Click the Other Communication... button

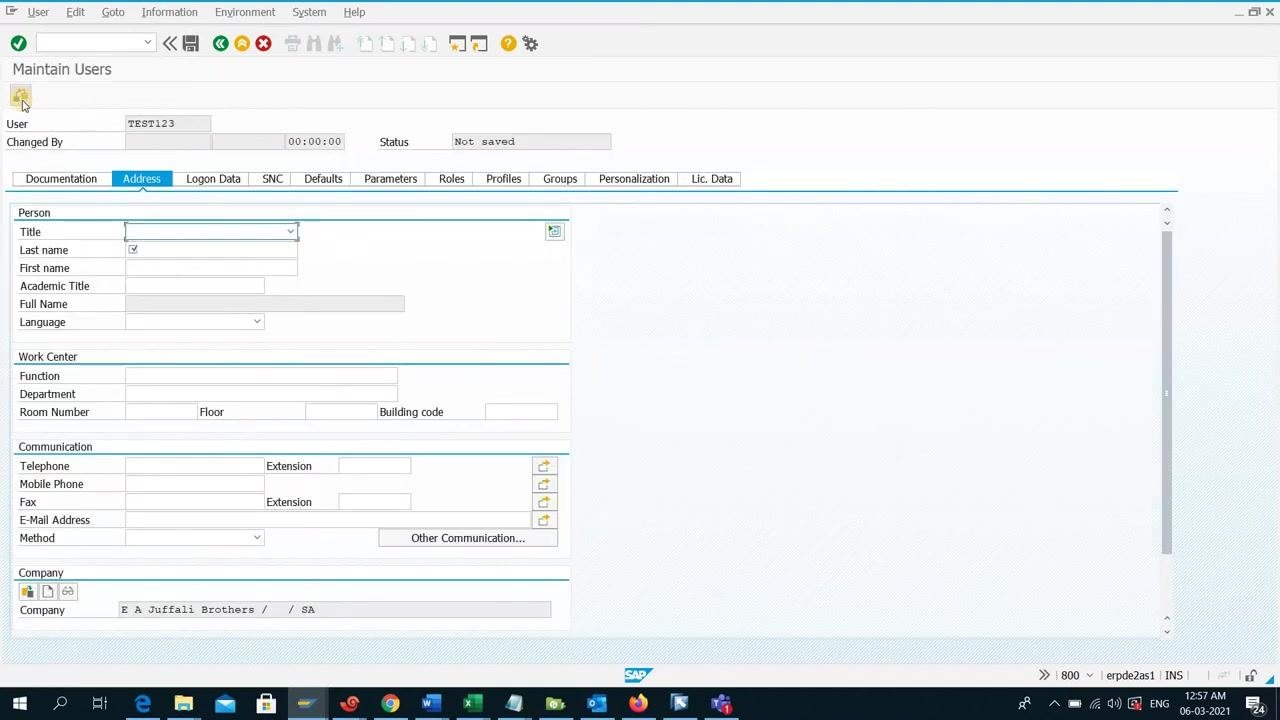(x=468, y=538)
